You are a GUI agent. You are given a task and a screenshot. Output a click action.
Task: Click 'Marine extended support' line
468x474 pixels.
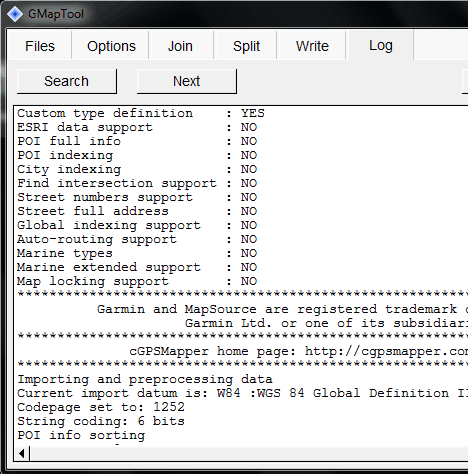[x=137, y=267]
